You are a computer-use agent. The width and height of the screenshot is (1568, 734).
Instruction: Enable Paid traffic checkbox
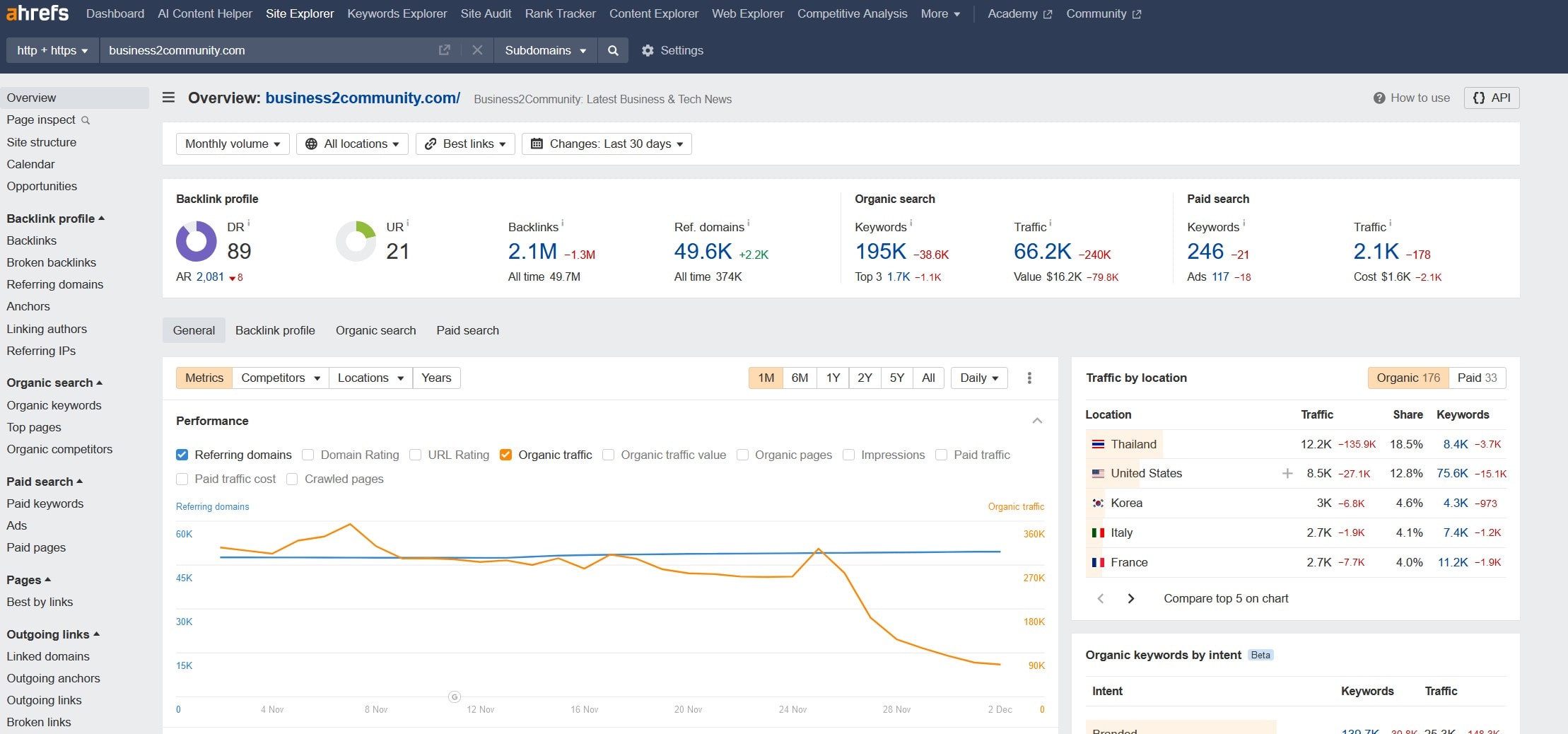pos(941,455)
